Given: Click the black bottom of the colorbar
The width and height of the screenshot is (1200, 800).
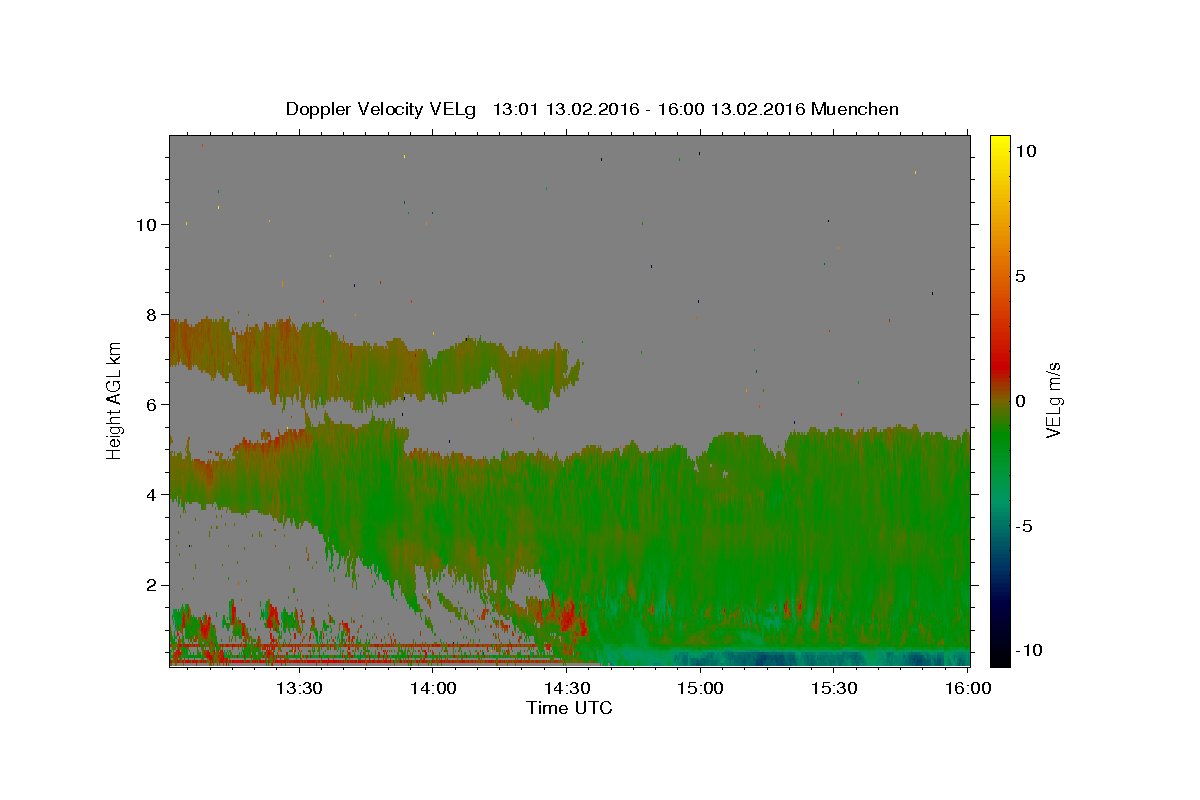Looking at the screenshot, I should click(1000, 657).
